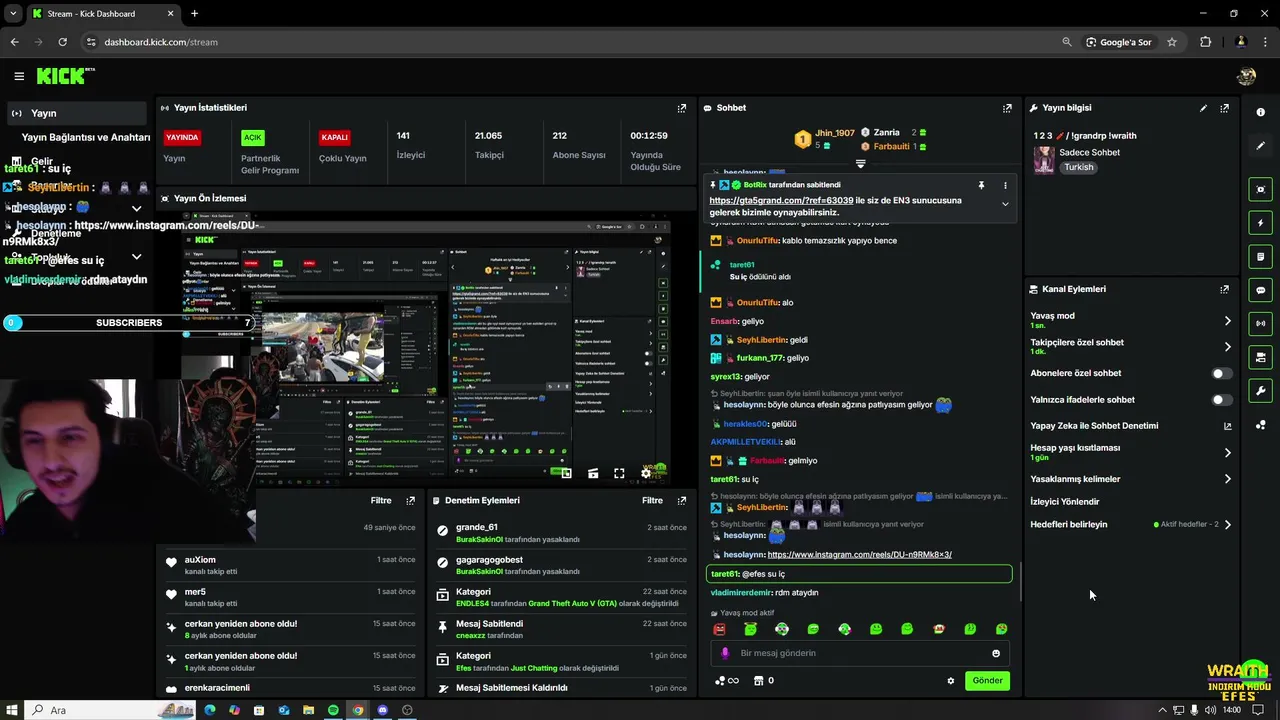Open the emoji picker in the message box
The height and width of the screenshot is (720, 1280).
996,653
